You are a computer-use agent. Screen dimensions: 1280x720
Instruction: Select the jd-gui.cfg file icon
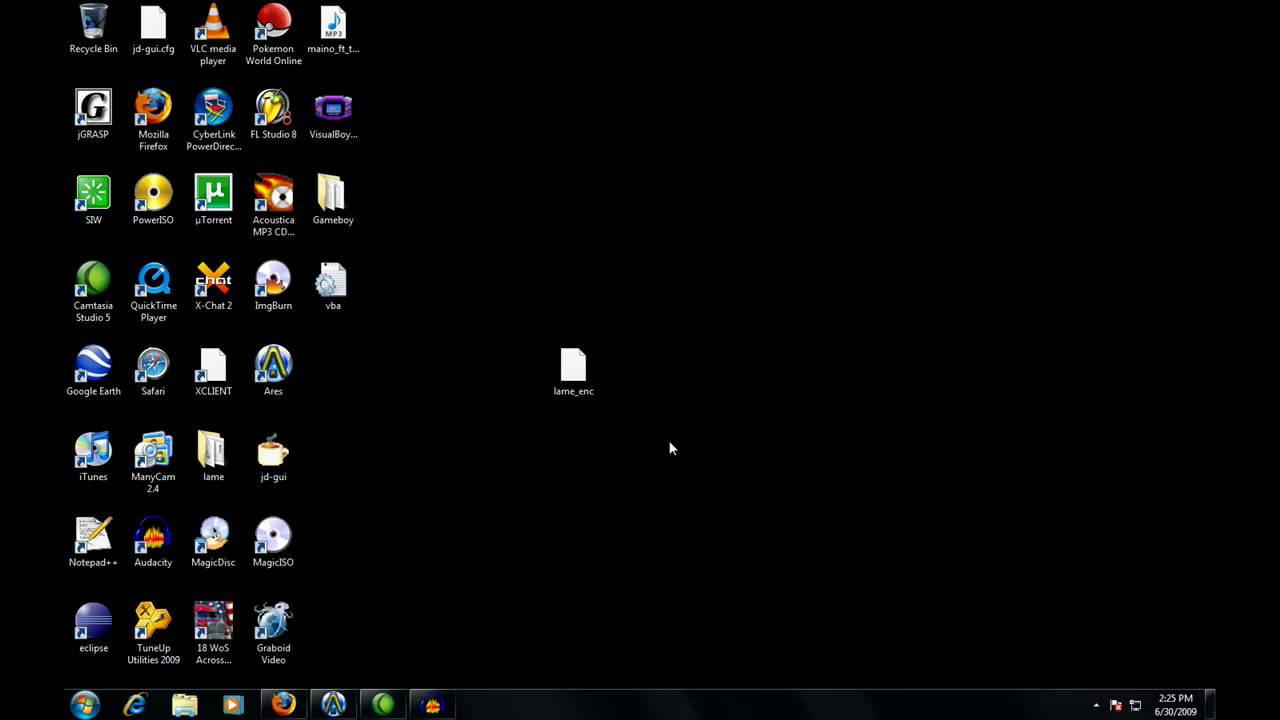pos(153,29)
